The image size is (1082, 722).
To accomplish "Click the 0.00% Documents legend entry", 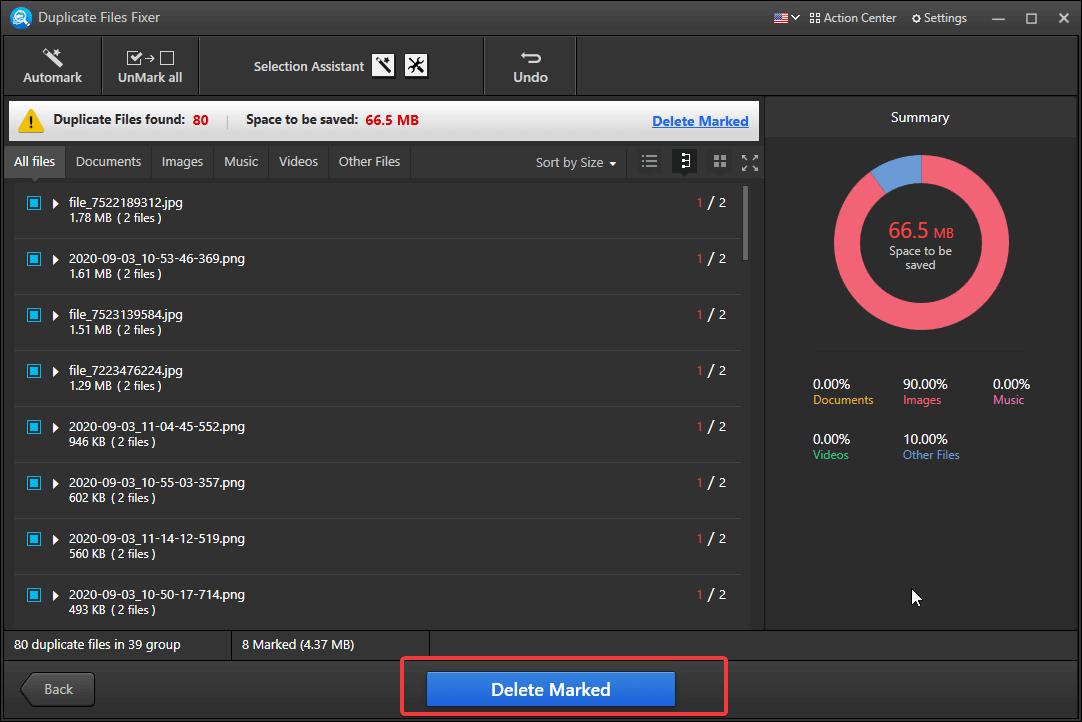I will coord(843,391).
